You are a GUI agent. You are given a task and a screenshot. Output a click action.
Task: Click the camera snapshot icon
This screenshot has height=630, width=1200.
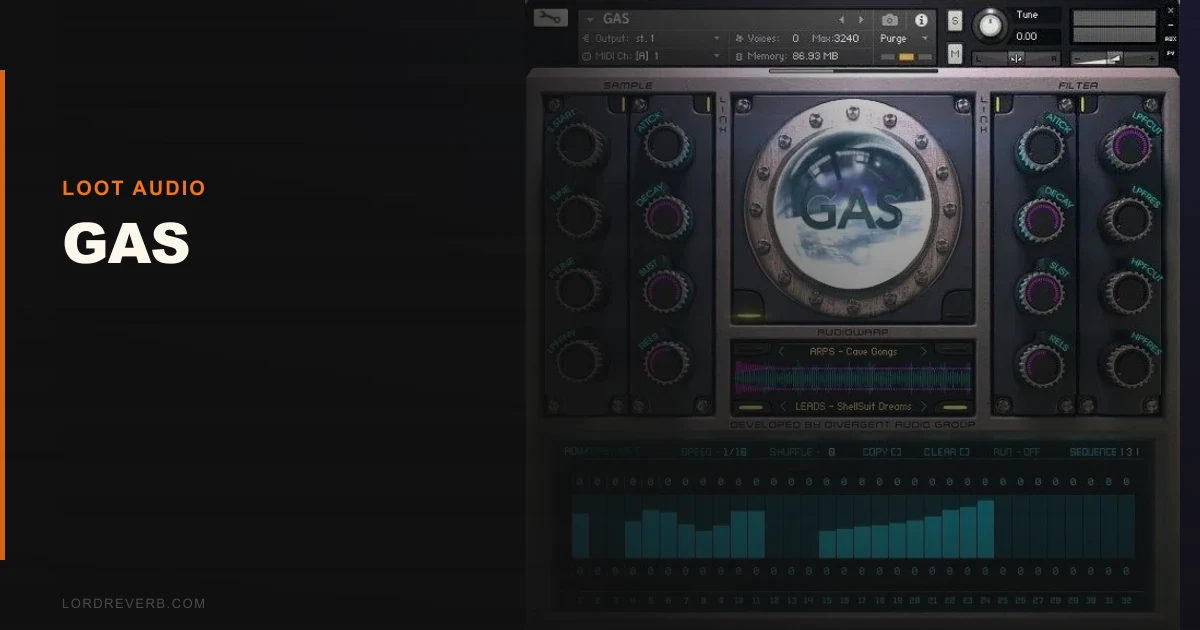tap(890, 19)
